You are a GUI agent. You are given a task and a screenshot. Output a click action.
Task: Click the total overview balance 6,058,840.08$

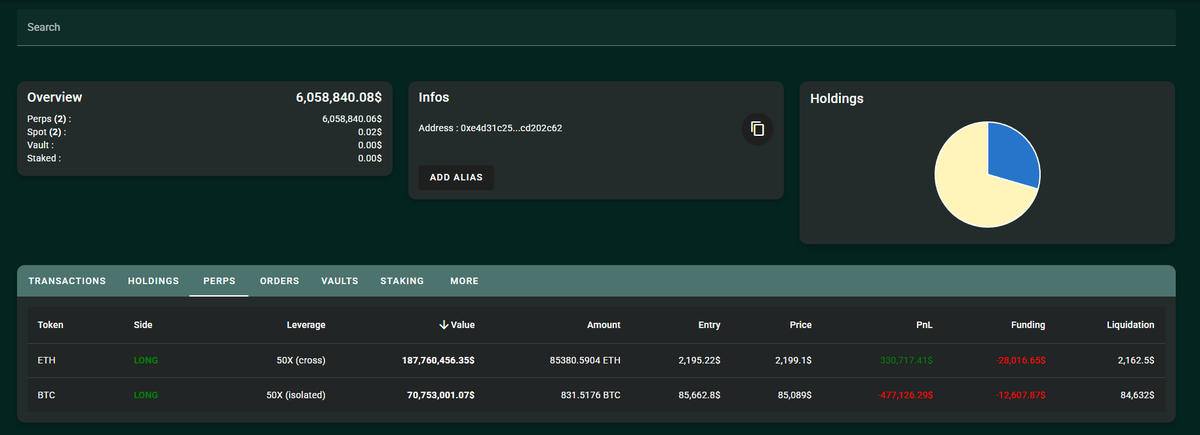click(x=338, y=98)
